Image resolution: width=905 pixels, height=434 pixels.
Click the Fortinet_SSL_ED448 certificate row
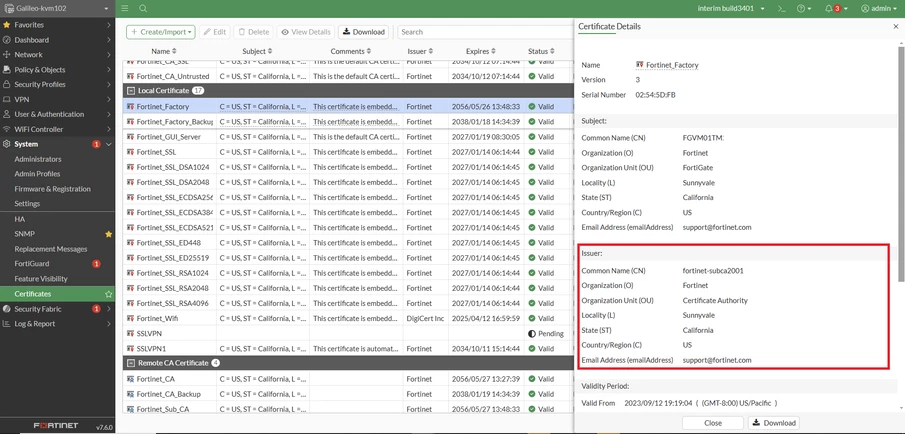pyautogui.click(x=349, y=242)
